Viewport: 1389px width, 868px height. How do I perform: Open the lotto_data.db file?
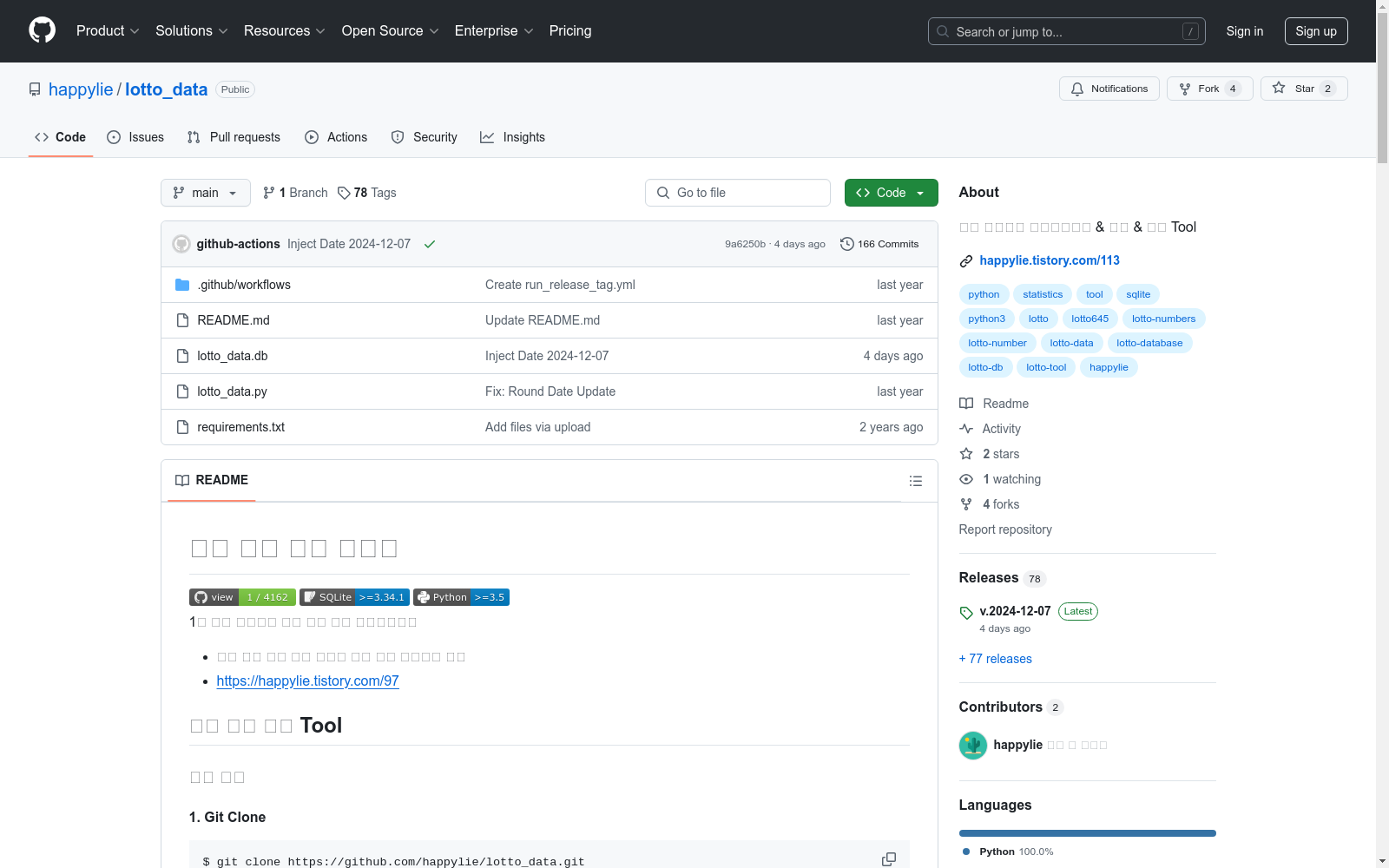pos(233,356)
